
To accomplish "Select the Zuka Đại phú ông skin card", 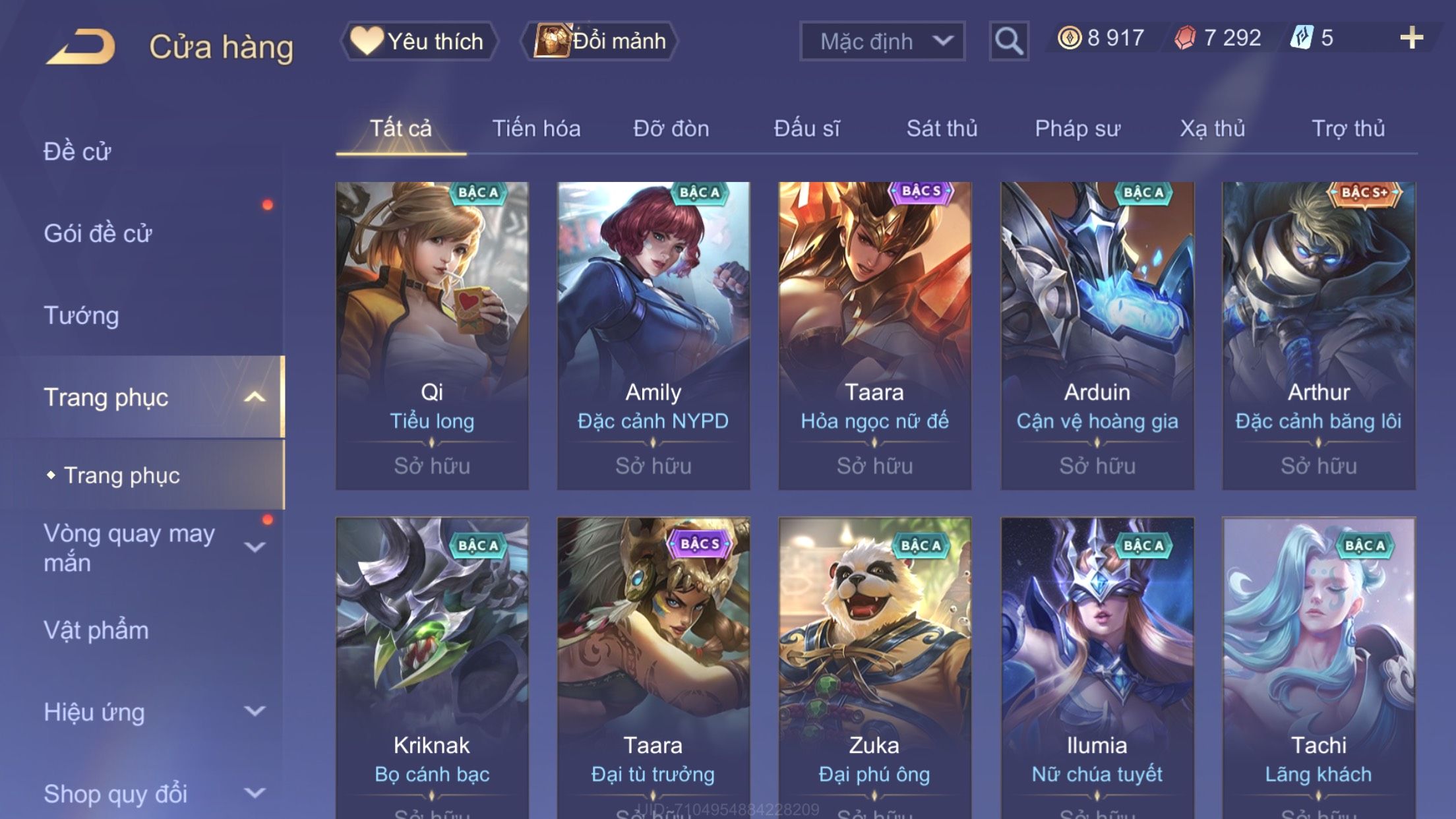I will (x=874, y=668).
